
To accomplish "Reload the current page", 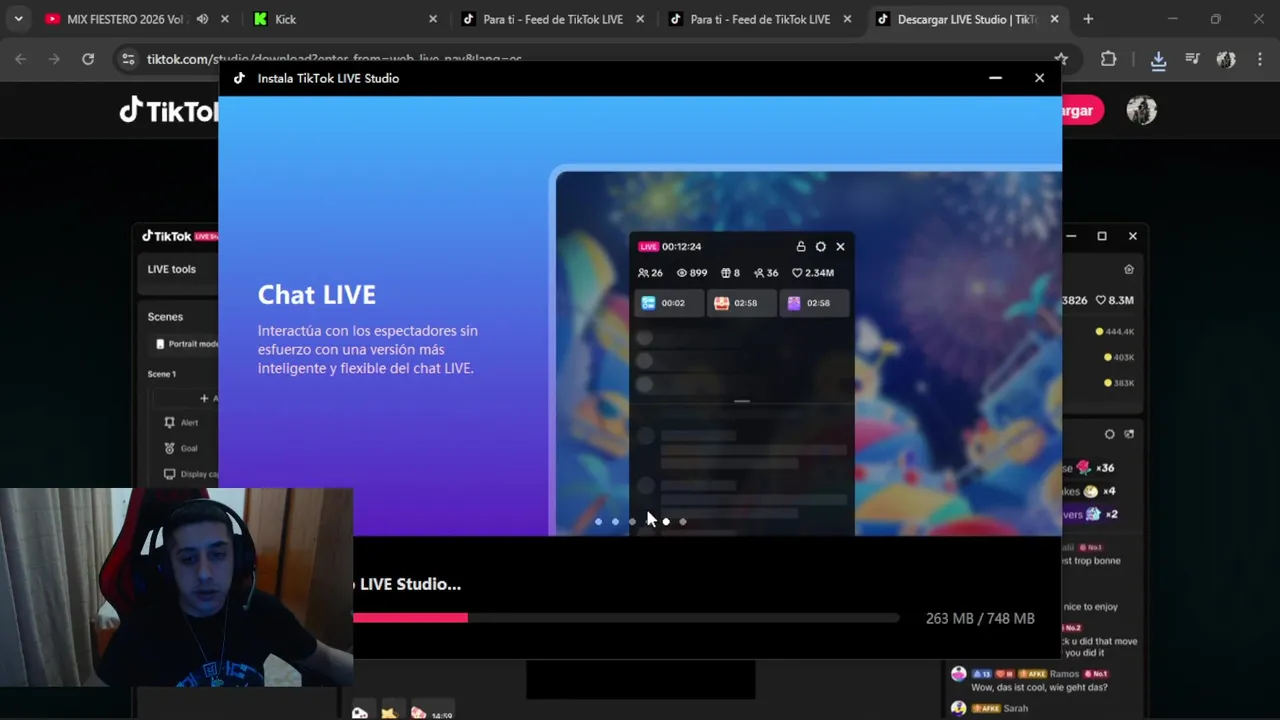I will 88,59.
